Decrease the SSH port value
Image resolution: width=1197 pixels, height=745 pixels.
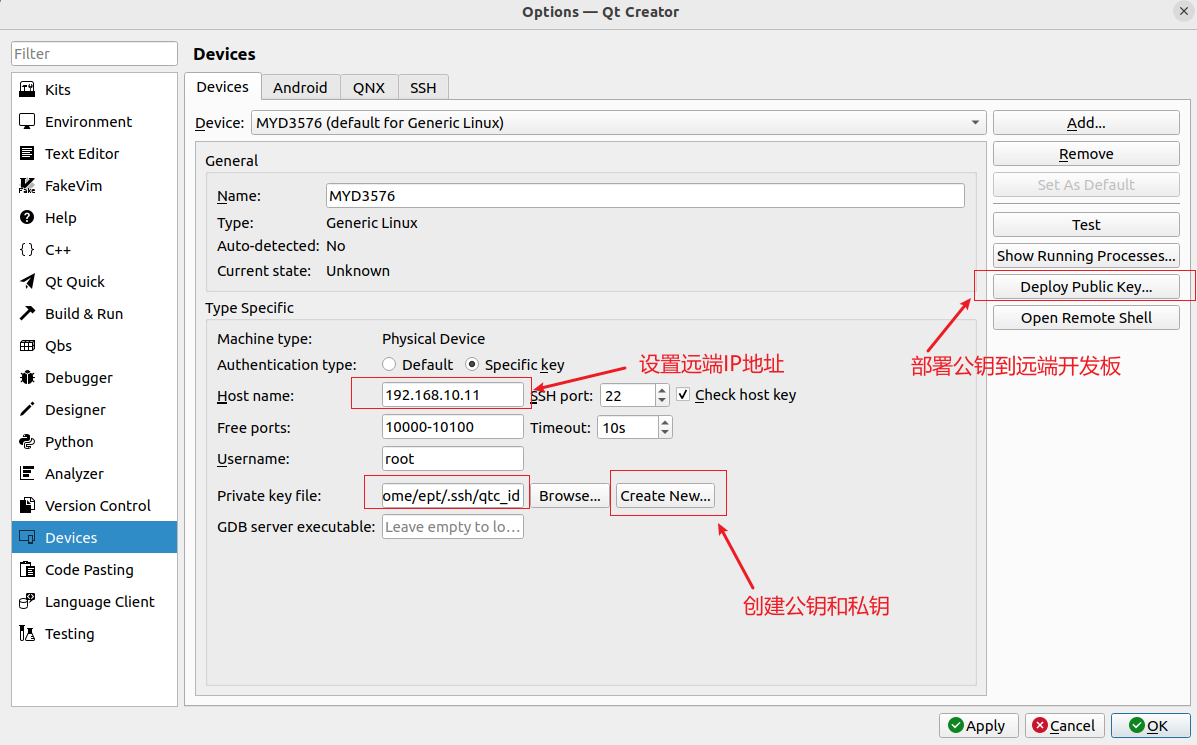pyautogui.click(x=662, y=401)
